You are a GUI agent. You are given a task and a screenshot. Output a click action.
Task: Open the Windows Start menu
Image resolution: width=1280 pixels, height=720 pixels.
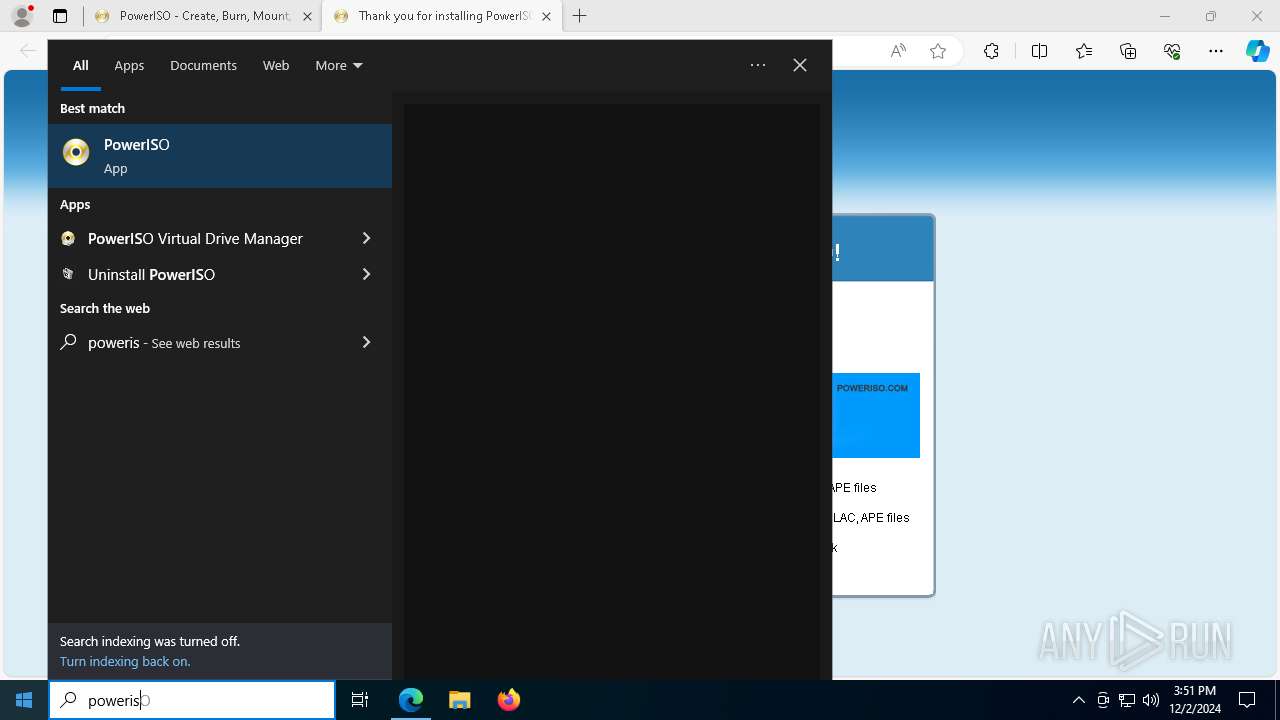click(x=24, y=700)
